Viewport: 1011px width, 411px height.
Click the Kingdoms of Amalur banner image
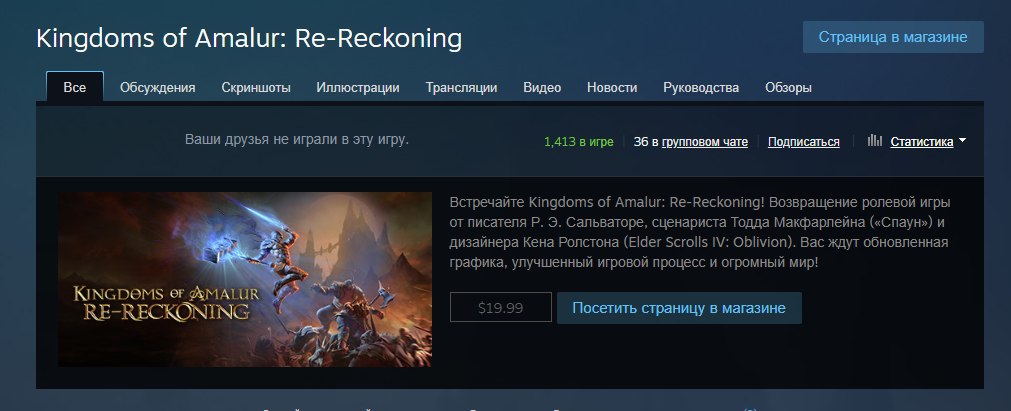[x=245, y=279]
